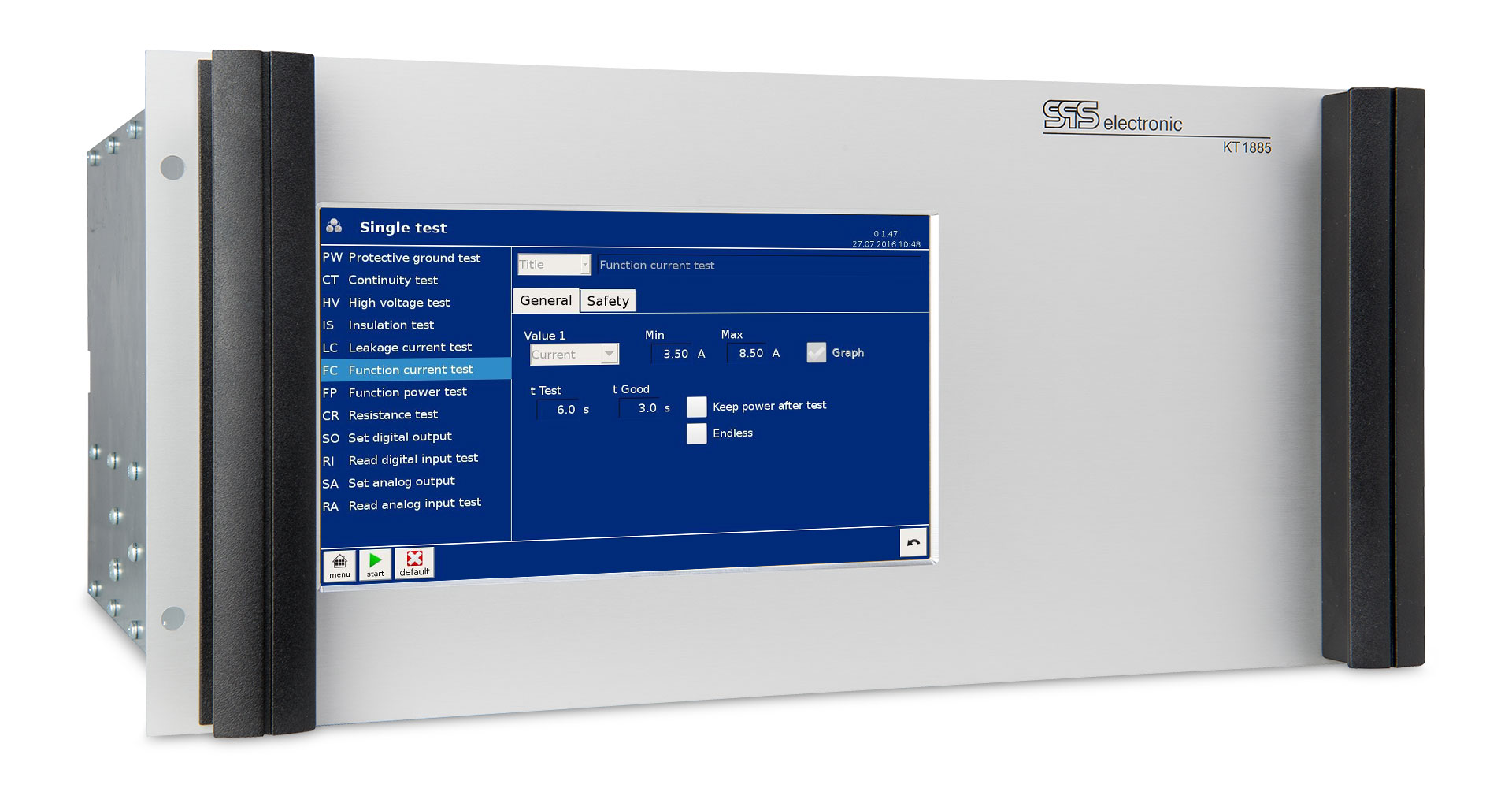
Task: Click the three-circle logo beside Single test
Action: [334, 227]
